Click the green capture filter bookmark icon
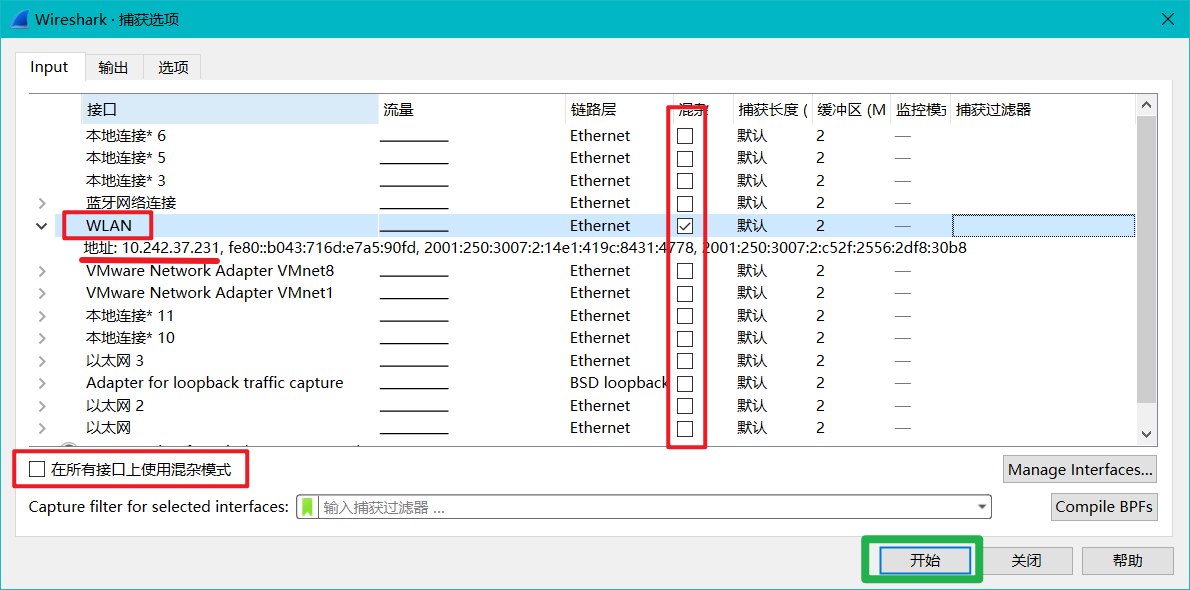Screen dimensions: 1190x590 (x=308, y=507)
